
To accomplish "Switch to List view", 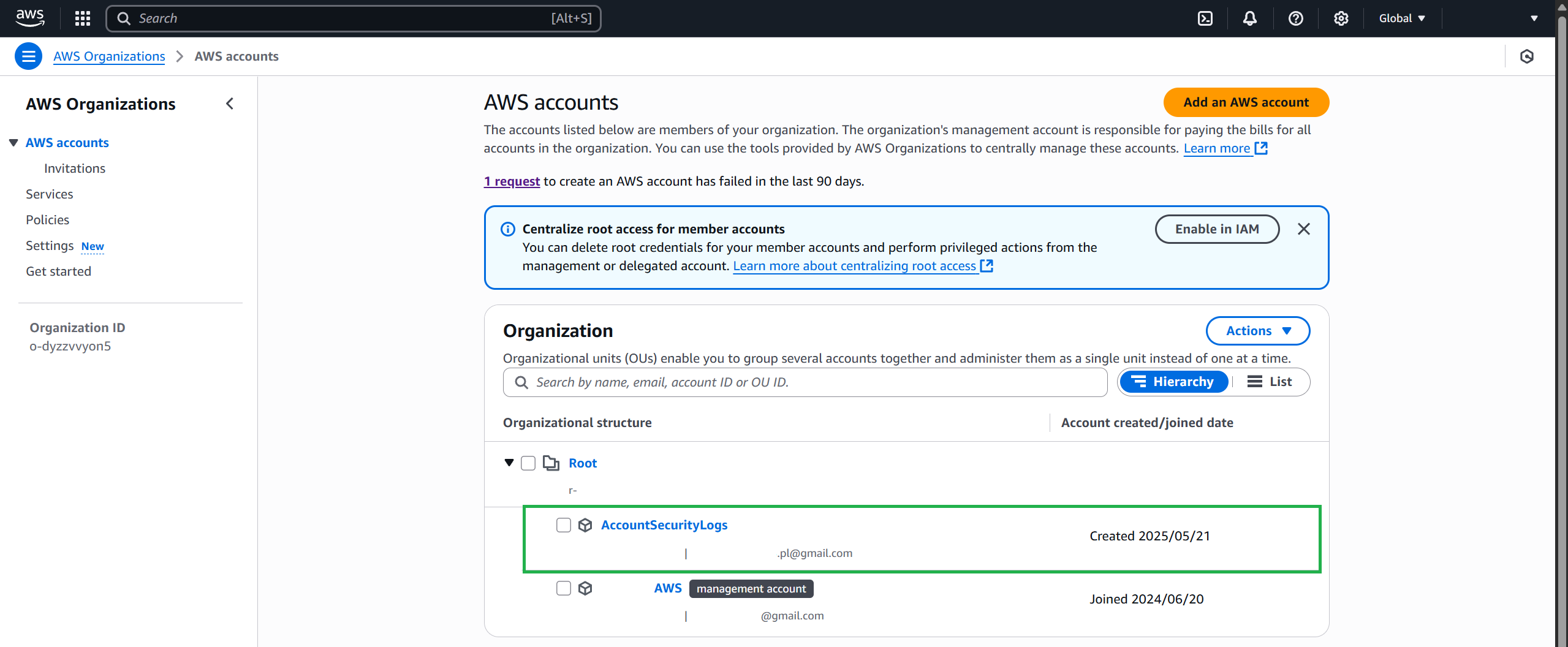I will [x=1270, y=382].
